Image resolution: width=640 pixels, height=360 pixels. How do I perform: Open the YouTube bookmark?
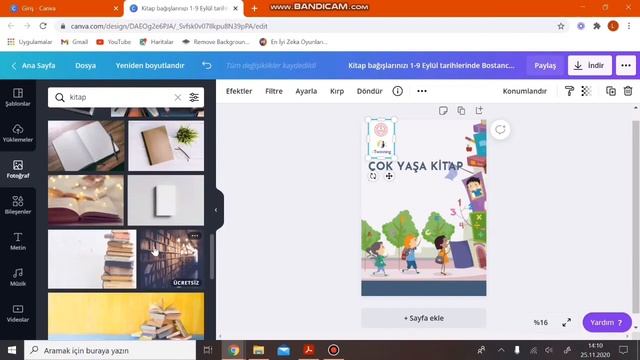point(114,42)
